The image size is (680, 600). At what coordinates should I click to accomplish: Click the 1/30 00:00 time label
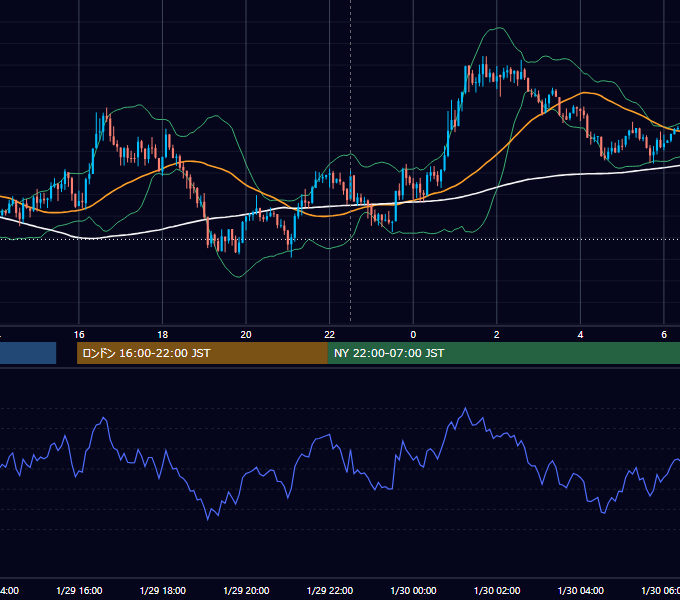[x=413, y=590]
